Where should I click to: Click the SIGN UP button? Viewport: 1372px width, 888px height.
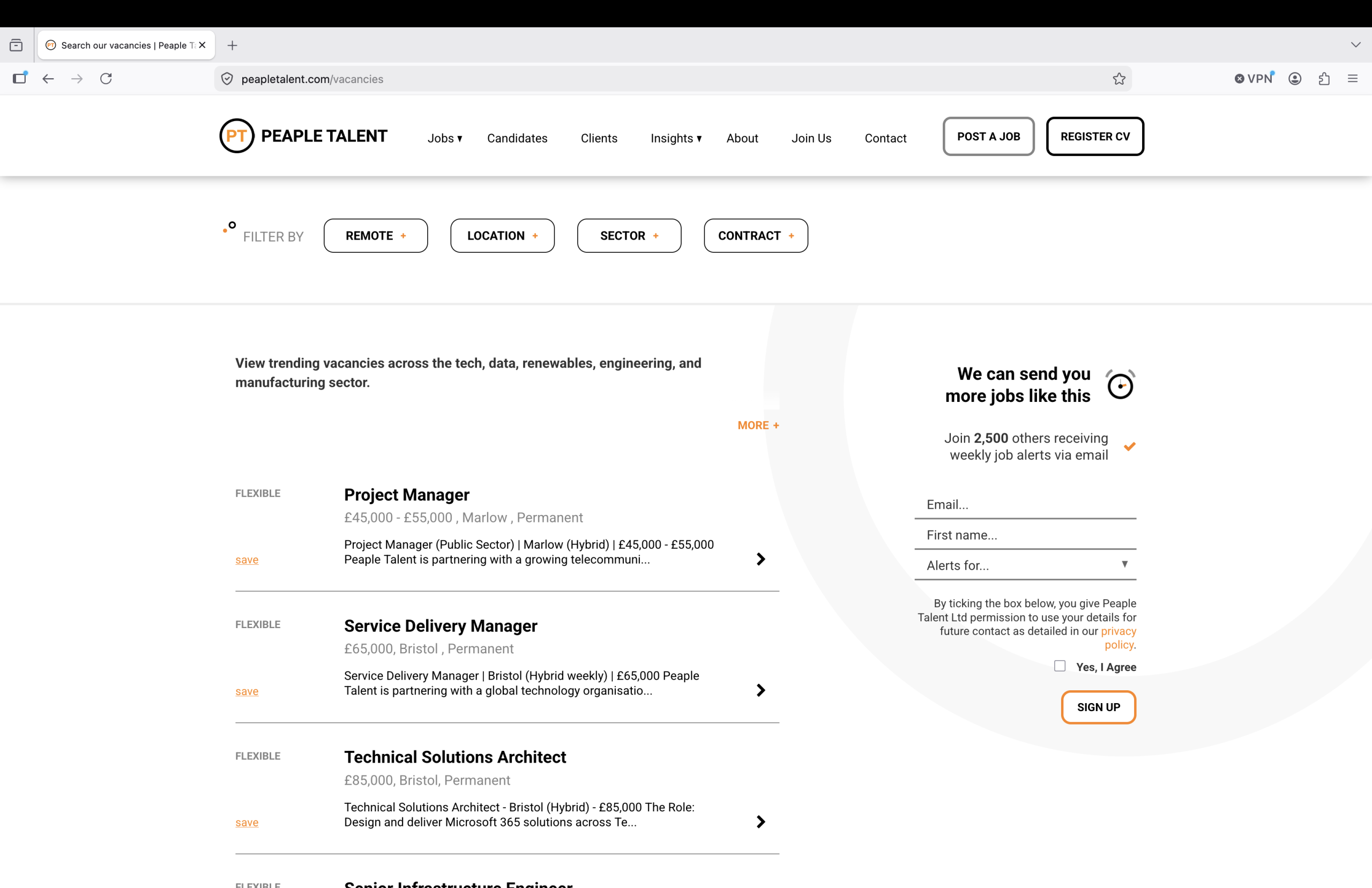pos(1098,707)
